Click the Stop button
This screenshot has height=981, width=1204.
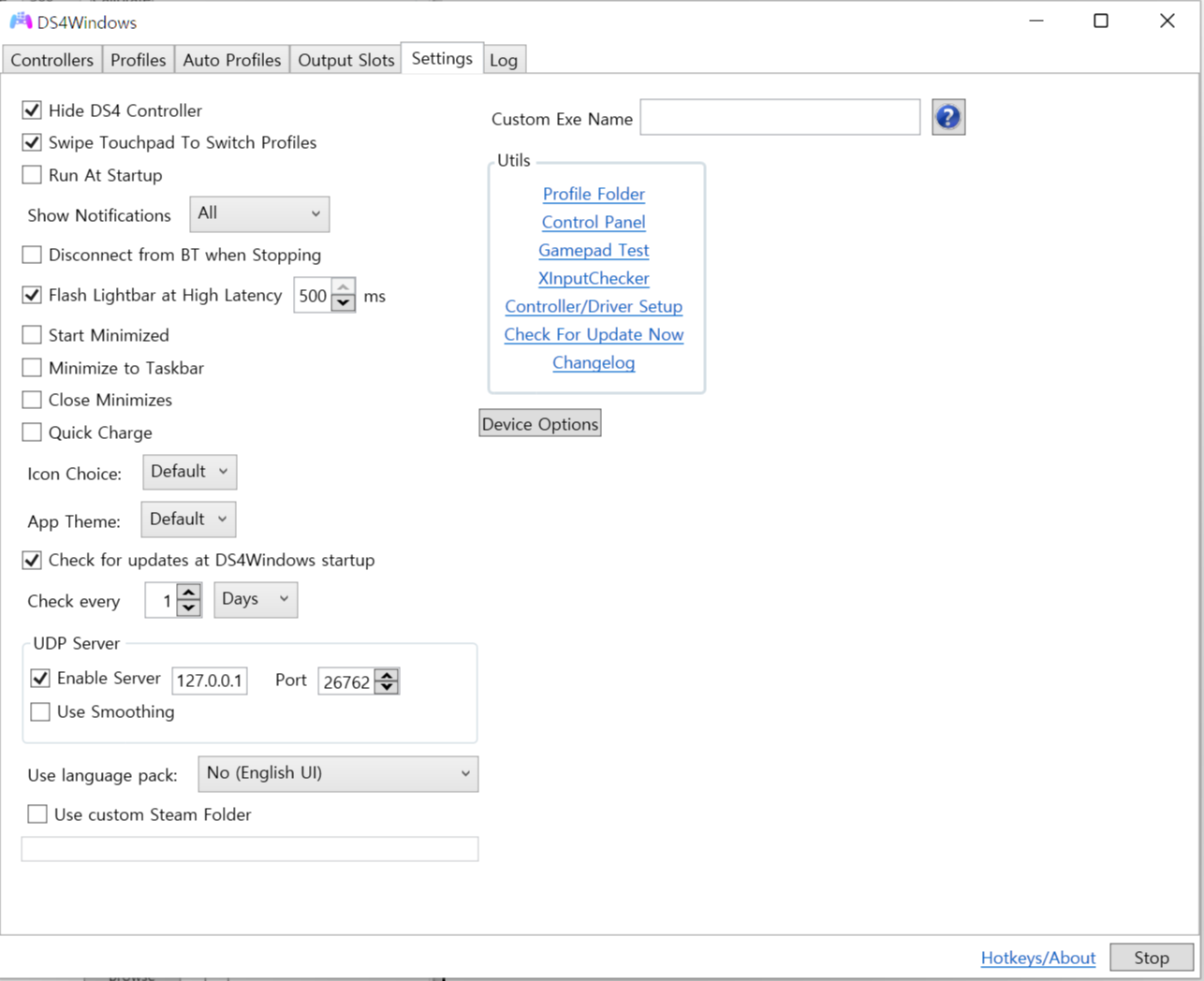(x=1152, y=958)
